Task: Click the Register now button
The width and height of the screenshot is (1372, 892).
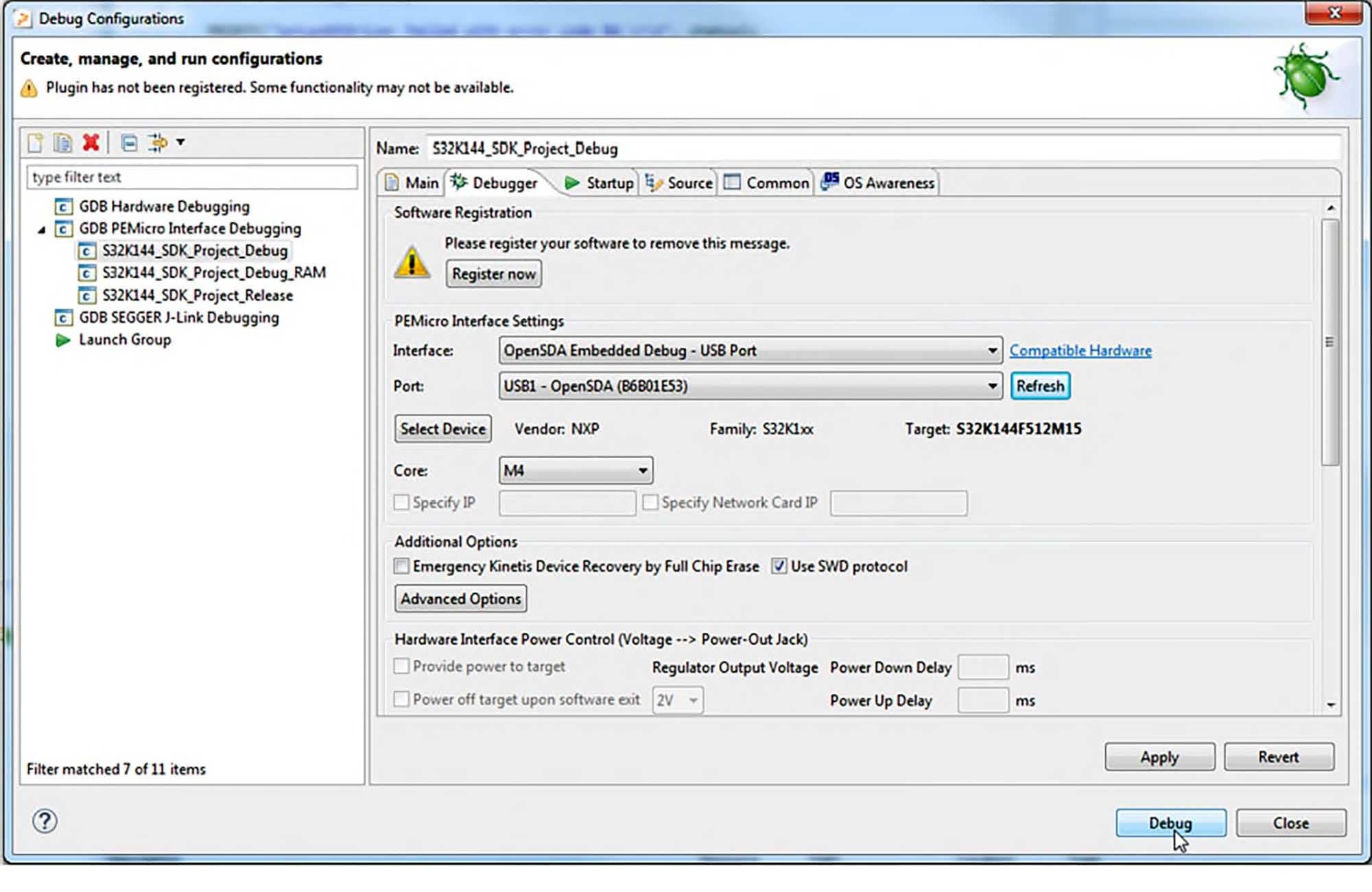Action: [494, 274]
